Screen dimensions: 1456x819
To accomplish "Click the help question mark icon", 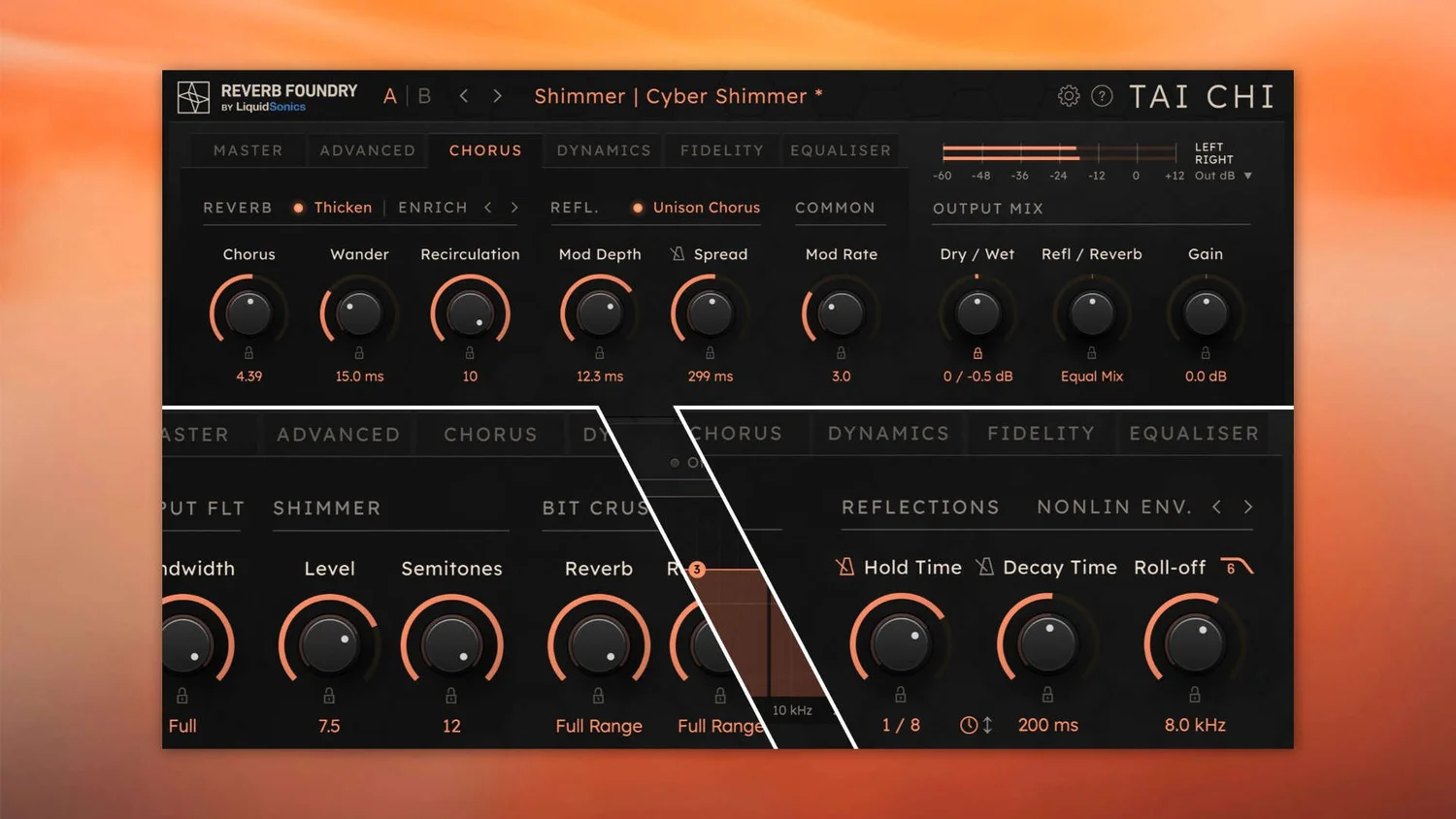I will [x=1103, y=95].
